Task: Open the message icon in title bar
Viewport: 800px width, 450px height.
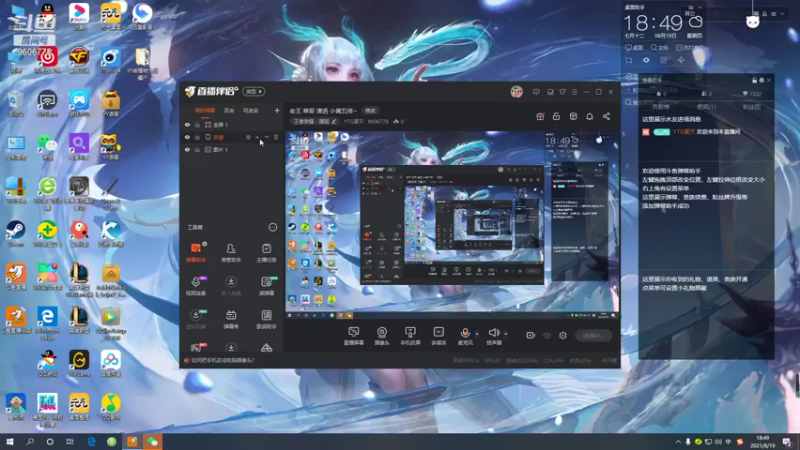Action: point(536,92)
